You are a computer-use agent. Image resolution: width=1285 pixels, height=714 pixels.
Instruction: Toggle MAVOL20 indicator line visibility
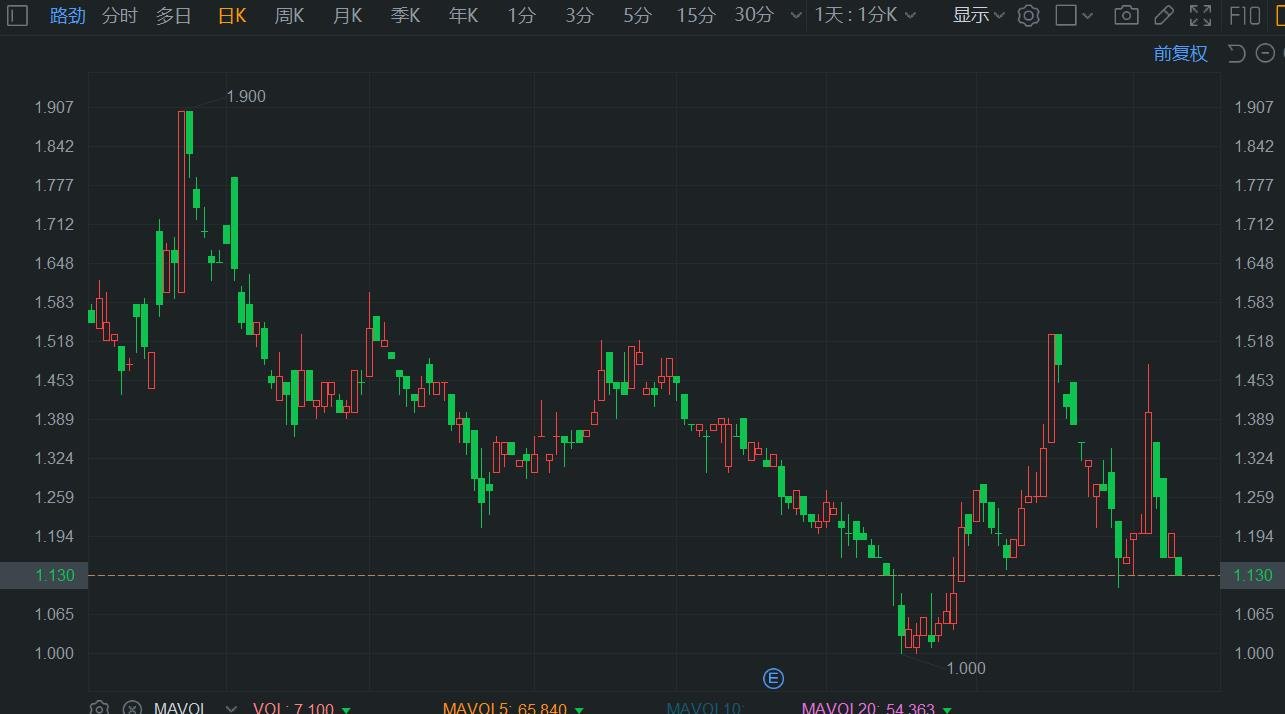click(867, 708)
